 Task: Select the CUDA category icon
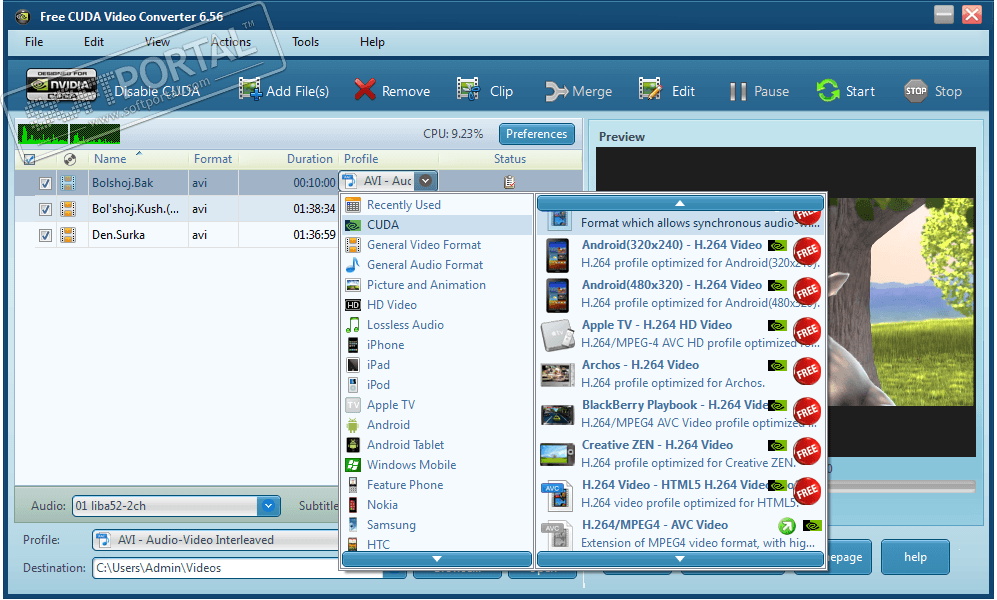pyautogui.click(x=353, y=225)
